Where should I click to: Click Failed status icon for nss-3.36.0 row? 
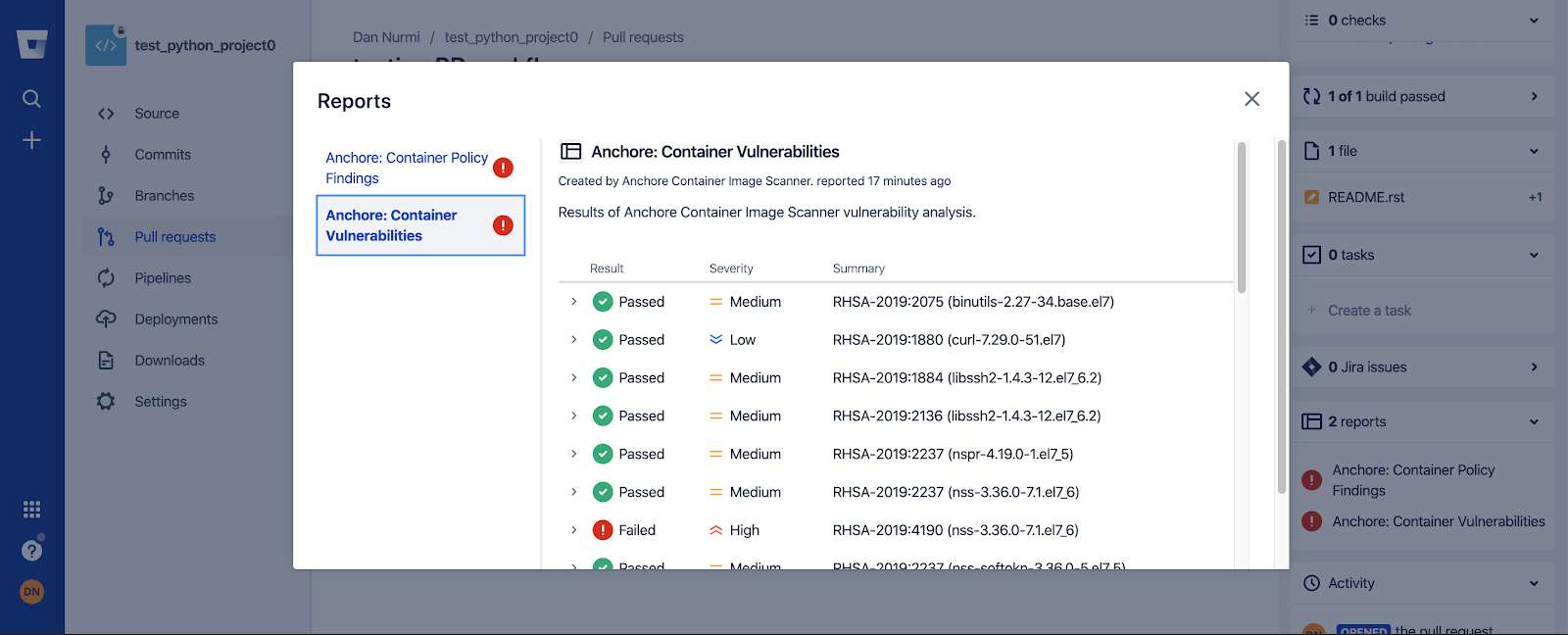(x=603, y=530)
